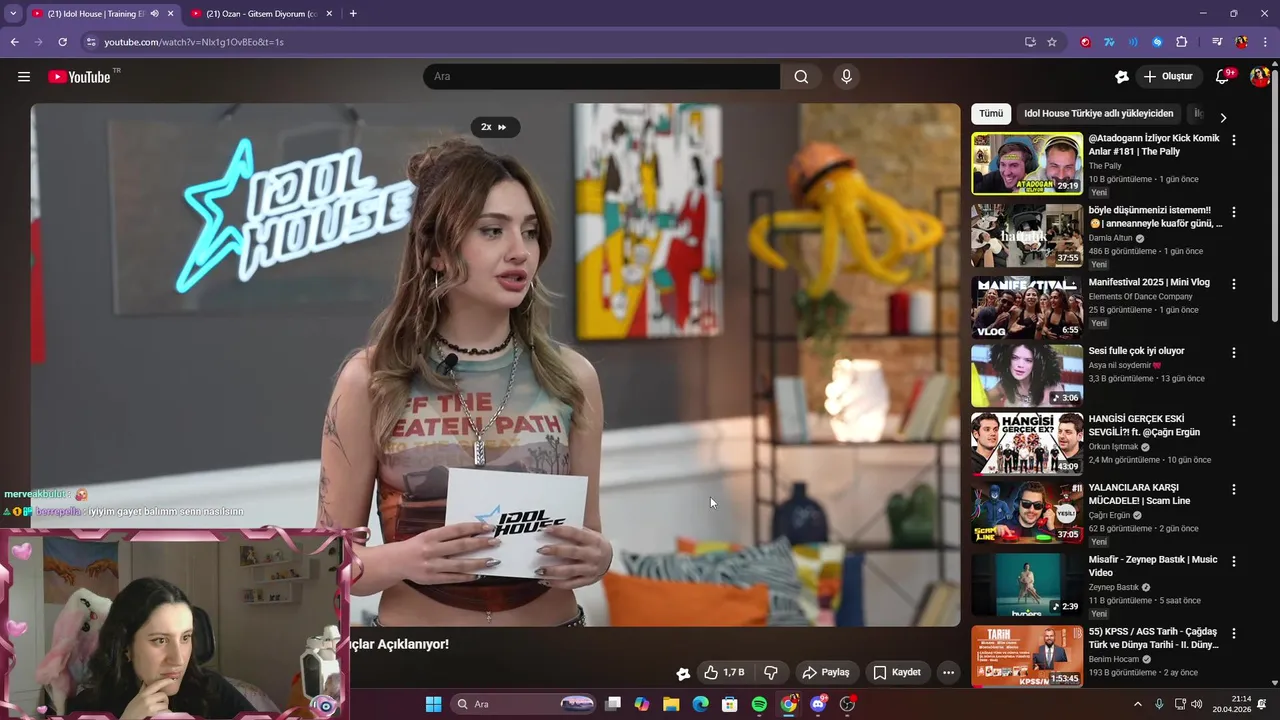
Task: Open options for Orkun Işıtmak video
Action: coord(1233,421)
